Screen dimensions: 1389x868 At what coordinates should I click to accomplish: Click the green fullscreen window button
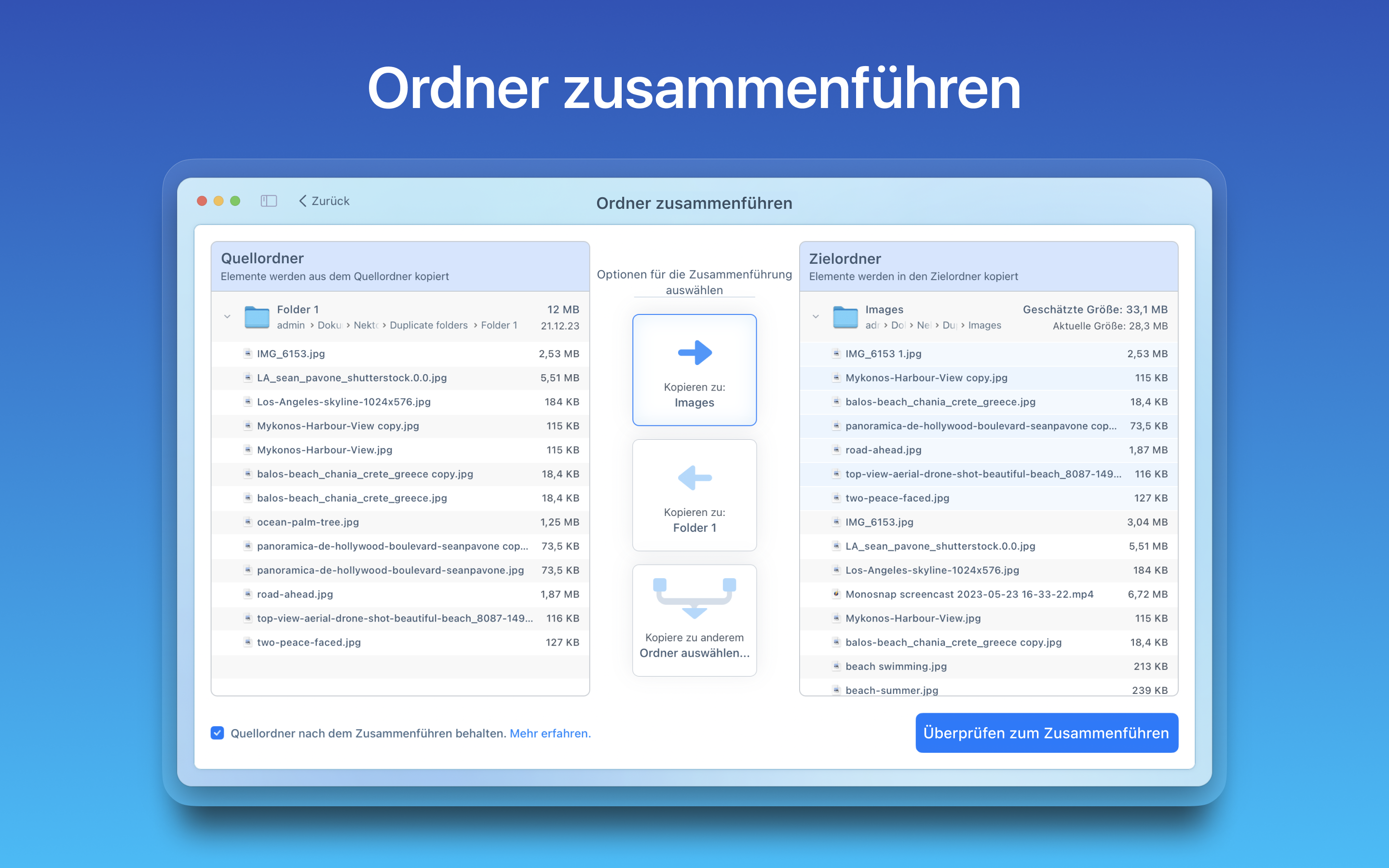point(235,201)
